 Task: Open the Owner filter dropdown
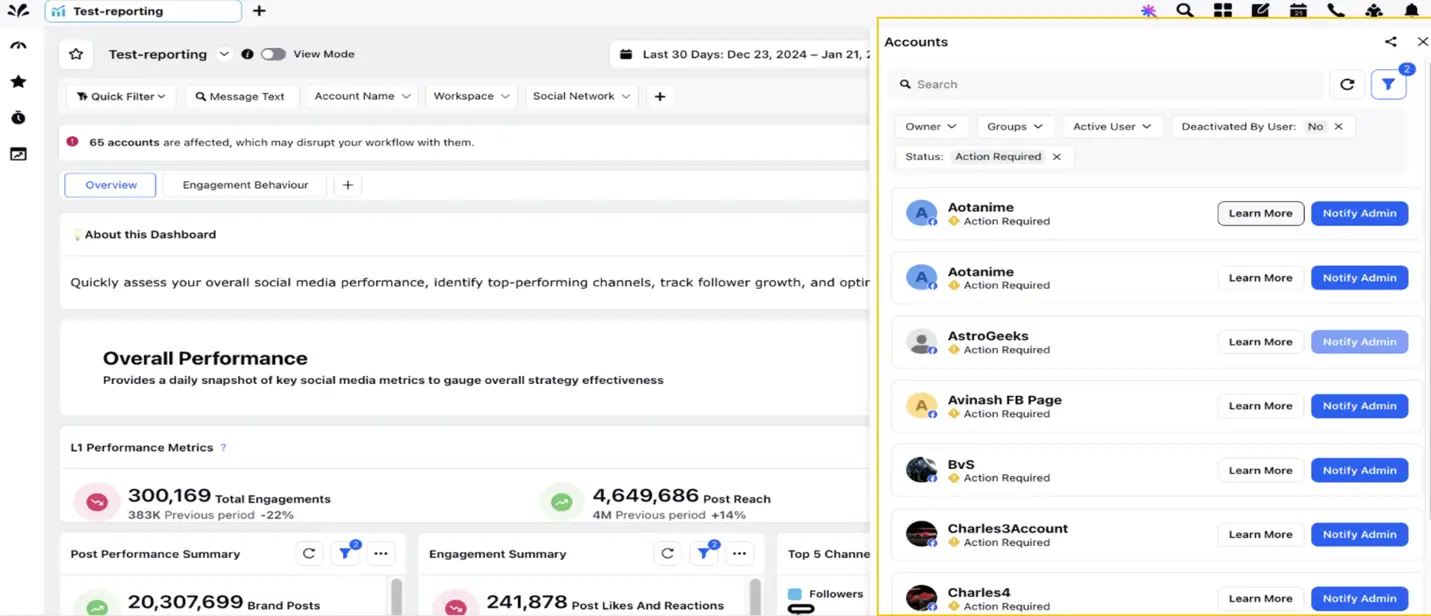click(x=931, y=126)
